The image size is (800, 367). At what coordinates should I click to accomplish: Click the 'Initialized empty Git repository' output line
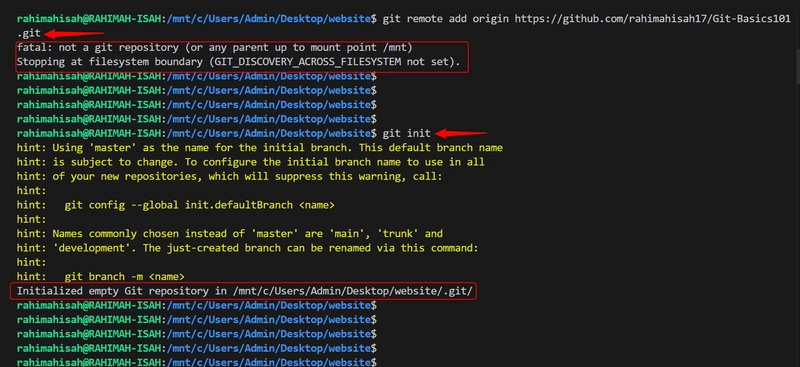[x=244, y=291]
